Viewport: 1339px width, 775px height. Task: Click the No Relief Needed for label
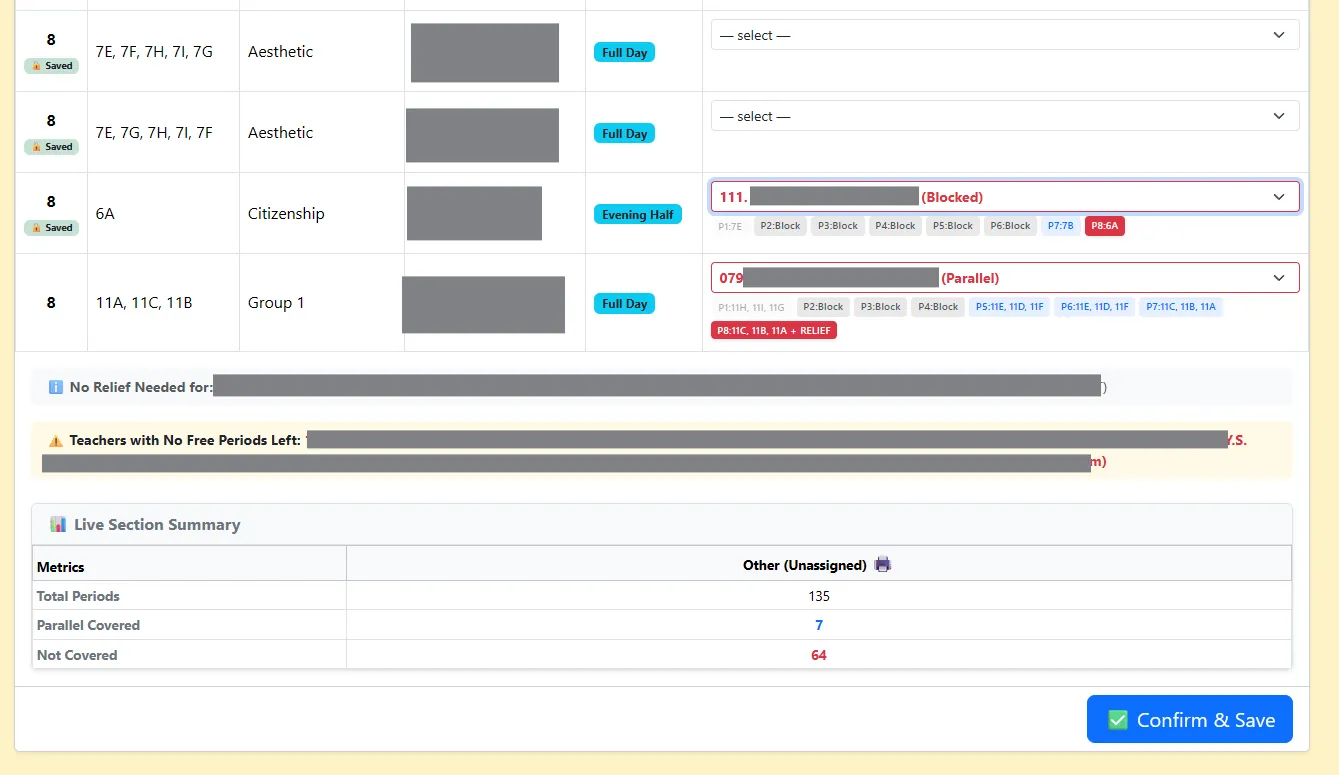tap(141, 387)
